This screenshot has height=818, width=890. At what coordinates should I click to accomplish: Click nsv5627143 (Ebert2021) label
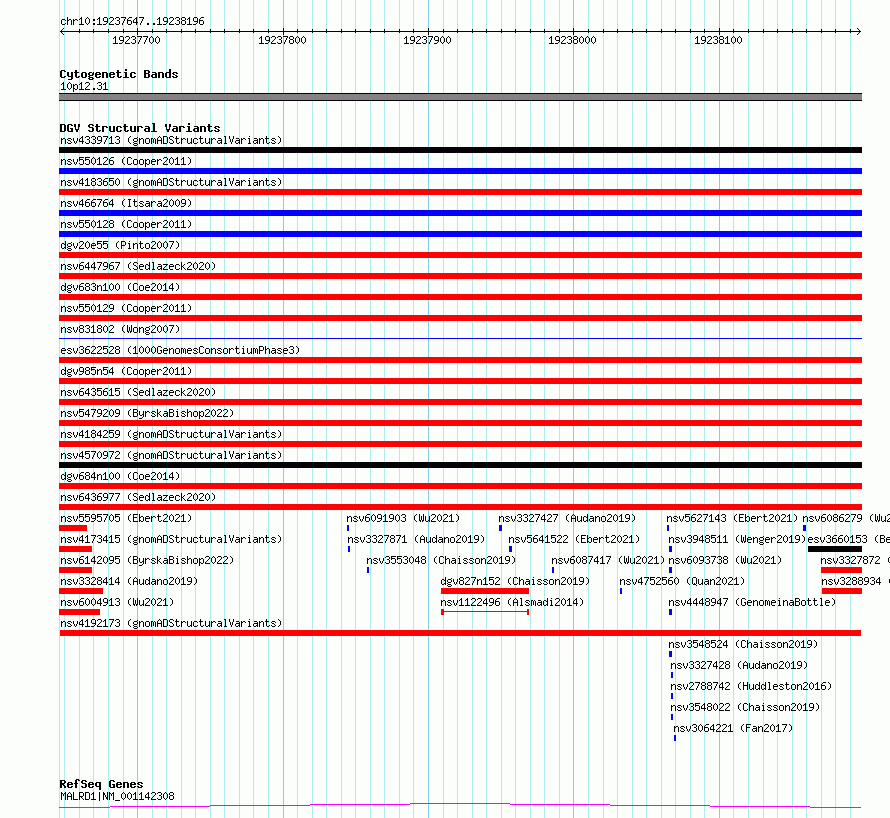pos(732,518)
